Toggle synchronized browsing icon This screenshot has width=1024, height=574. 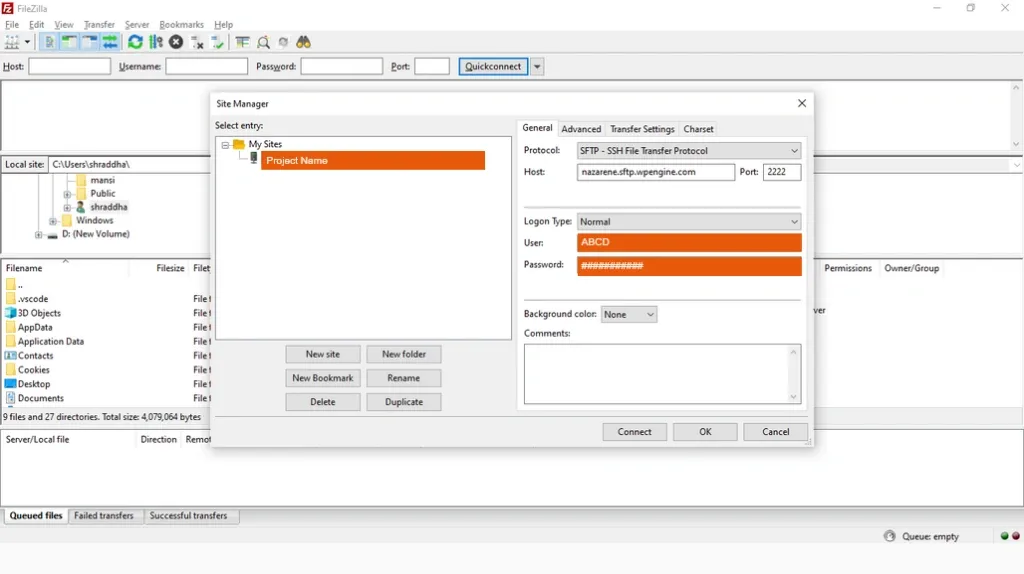pos(283,42)
